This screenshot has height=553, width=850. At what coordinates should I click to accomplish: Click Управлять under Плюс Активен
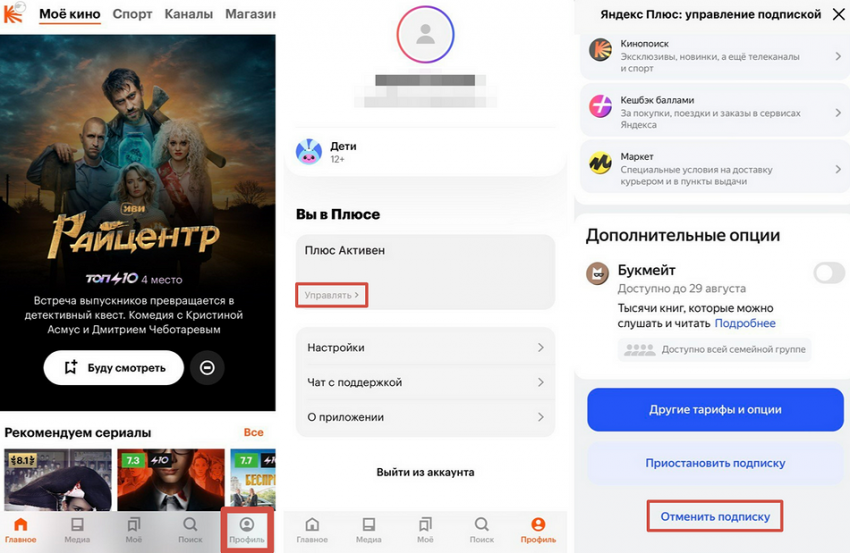pos(332,295)
